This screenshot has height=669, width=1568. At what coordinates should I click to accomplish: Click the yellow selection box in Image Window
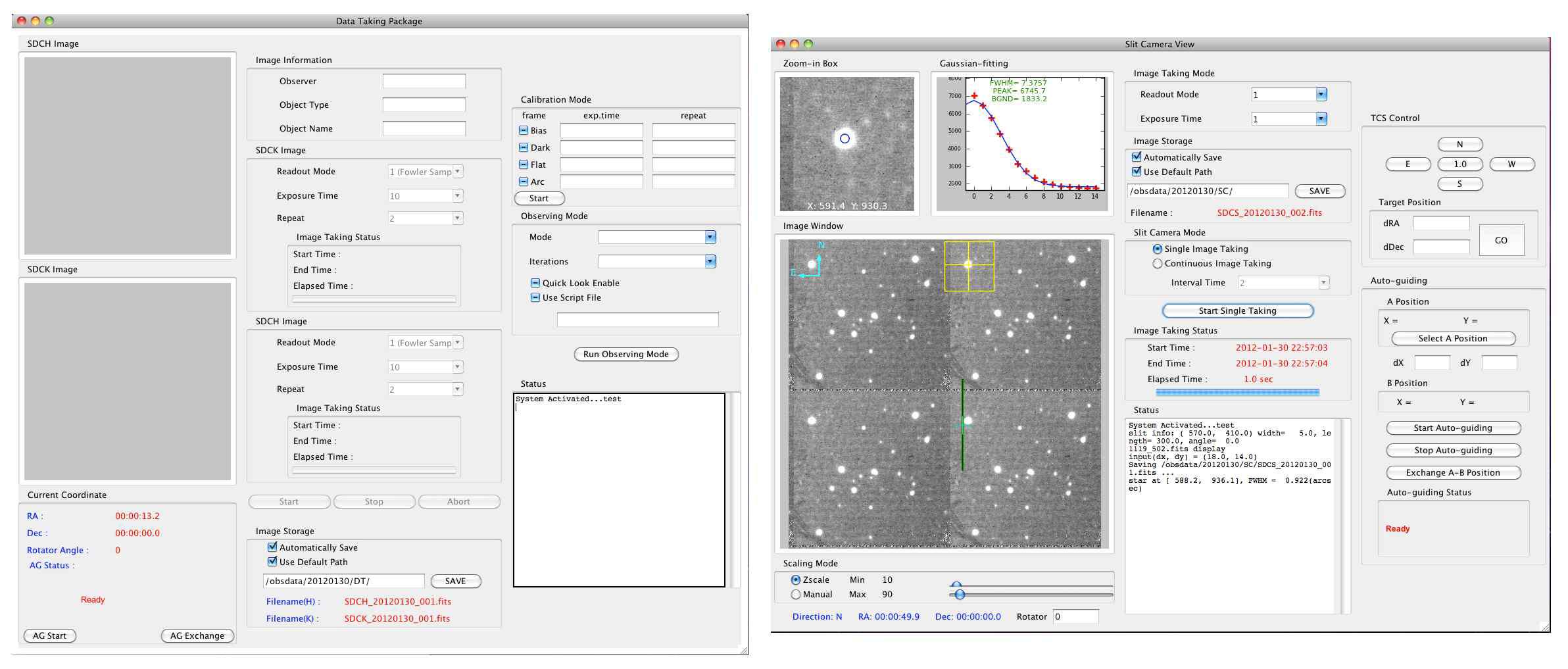[x=969, y=266]
